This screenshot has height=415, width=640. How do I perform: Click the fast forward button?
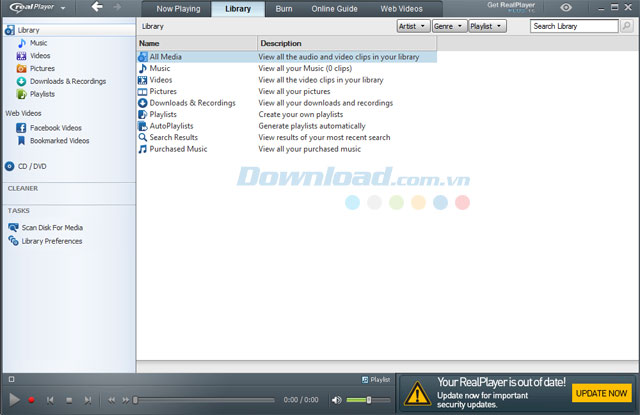(x=125, y=400)
